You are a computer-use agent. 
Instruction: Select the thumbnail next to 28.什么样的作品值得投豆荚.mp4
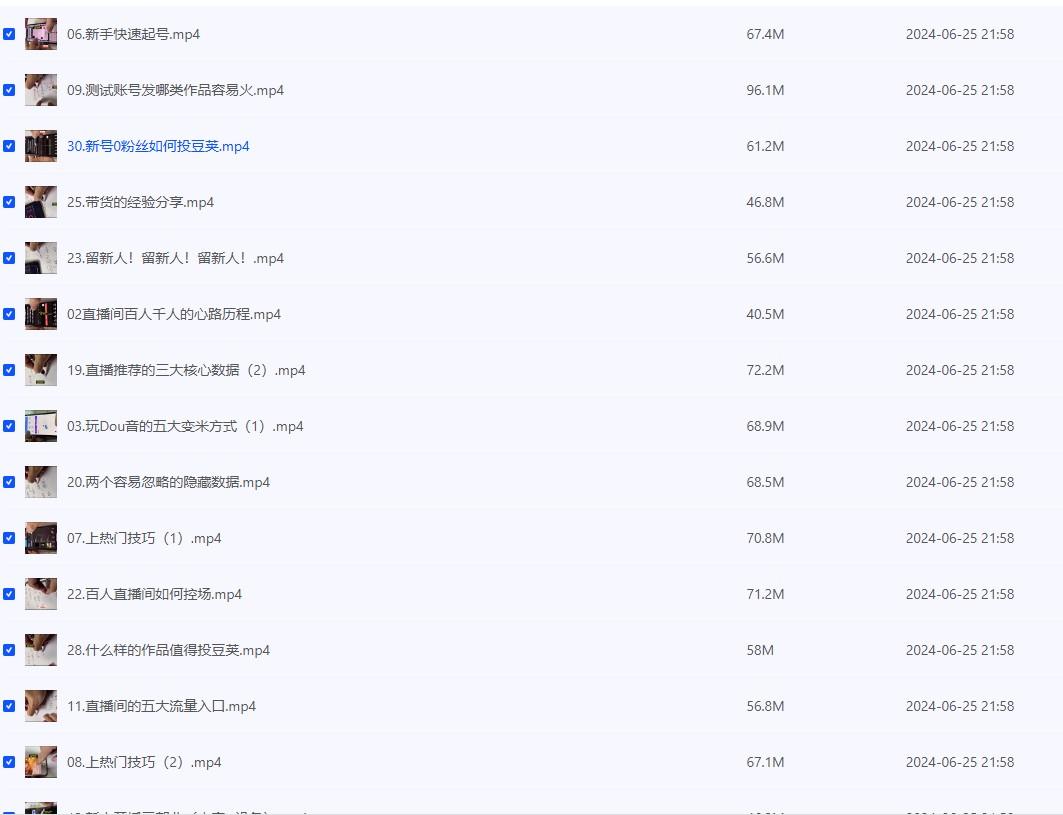click(41, 650)
